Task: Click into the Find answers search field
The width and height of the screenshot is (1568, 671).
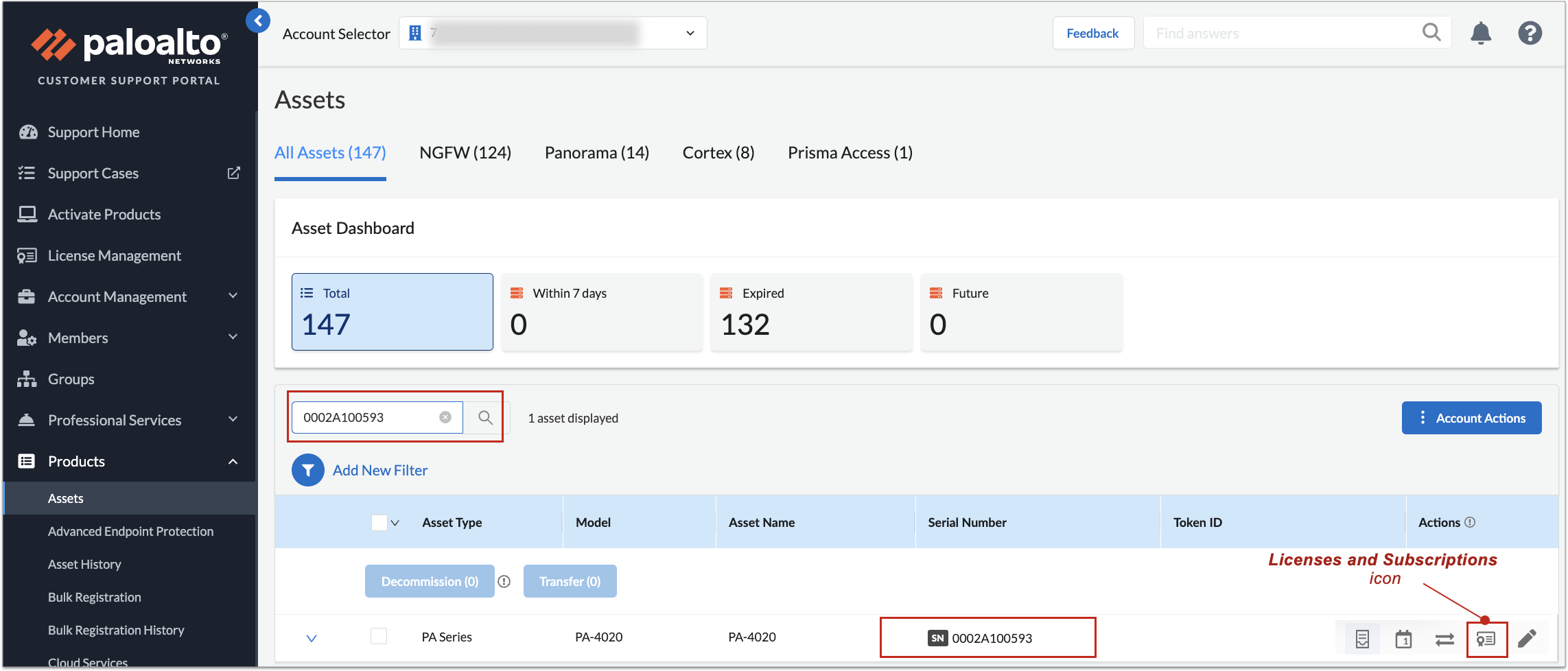Action: [x=1283, y=33]
